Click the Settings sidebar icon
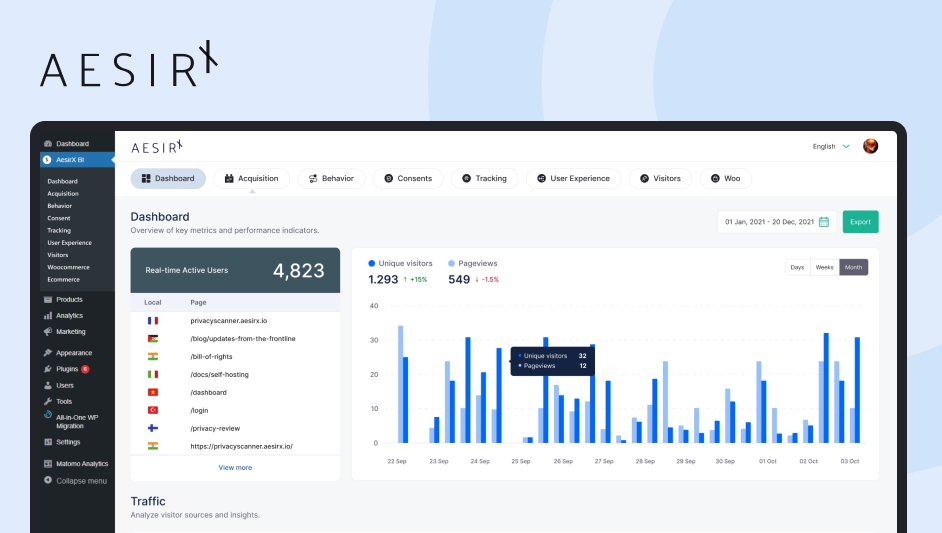942x533 pixels. click(x=47, y=442)
